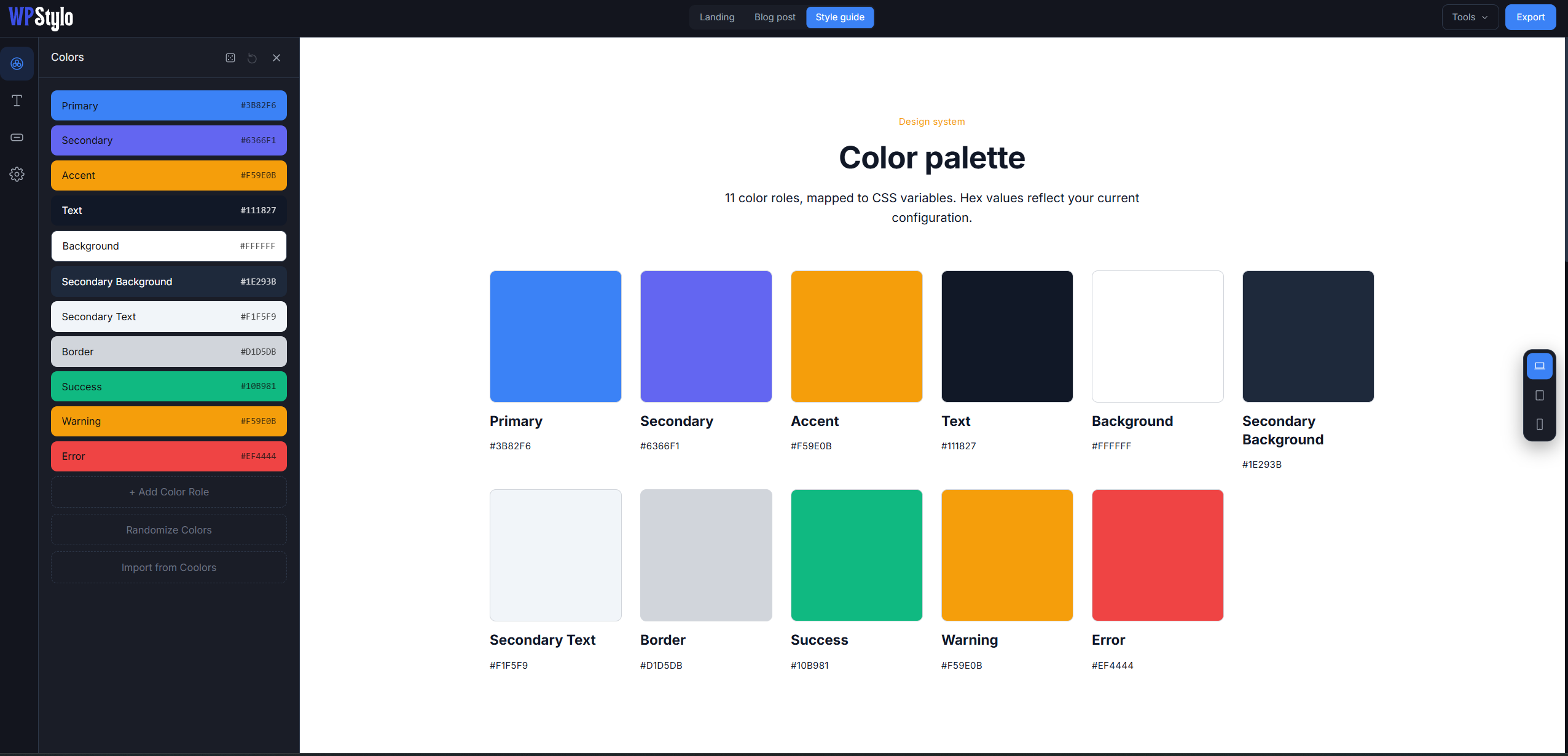Viewport: 1568px width, 756px height.
Task: Open the Buttons/components sidebar icon
Action: coord(17,137)
